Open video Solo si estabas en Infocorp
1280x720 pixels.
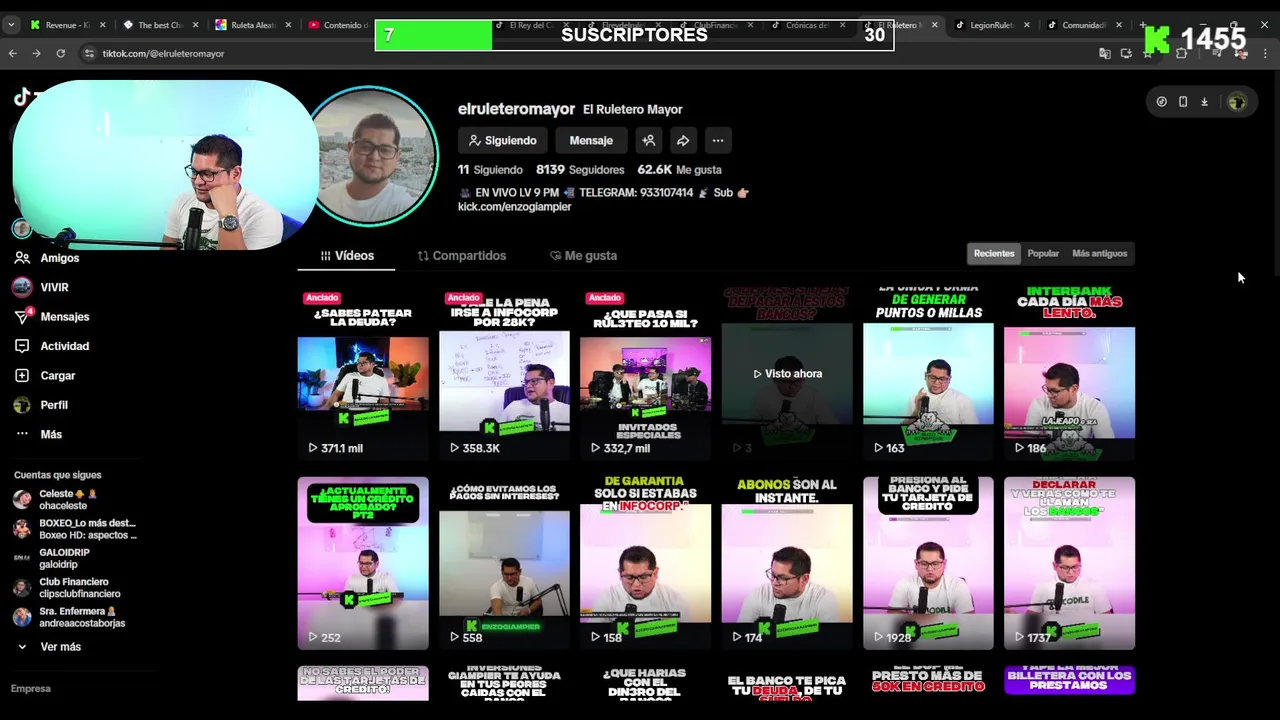click(x=645, y=563)
